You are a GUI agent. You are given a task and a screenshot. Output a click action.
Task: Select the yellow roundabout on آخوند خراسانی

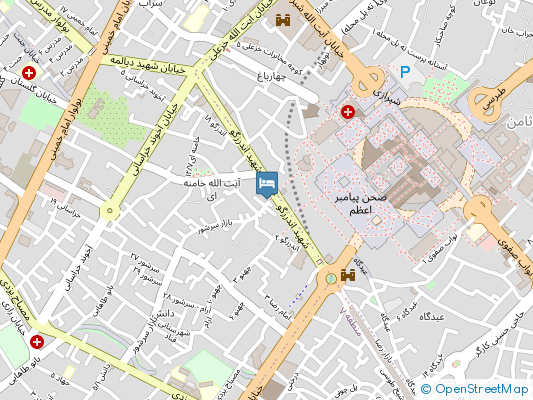[109, 210]
